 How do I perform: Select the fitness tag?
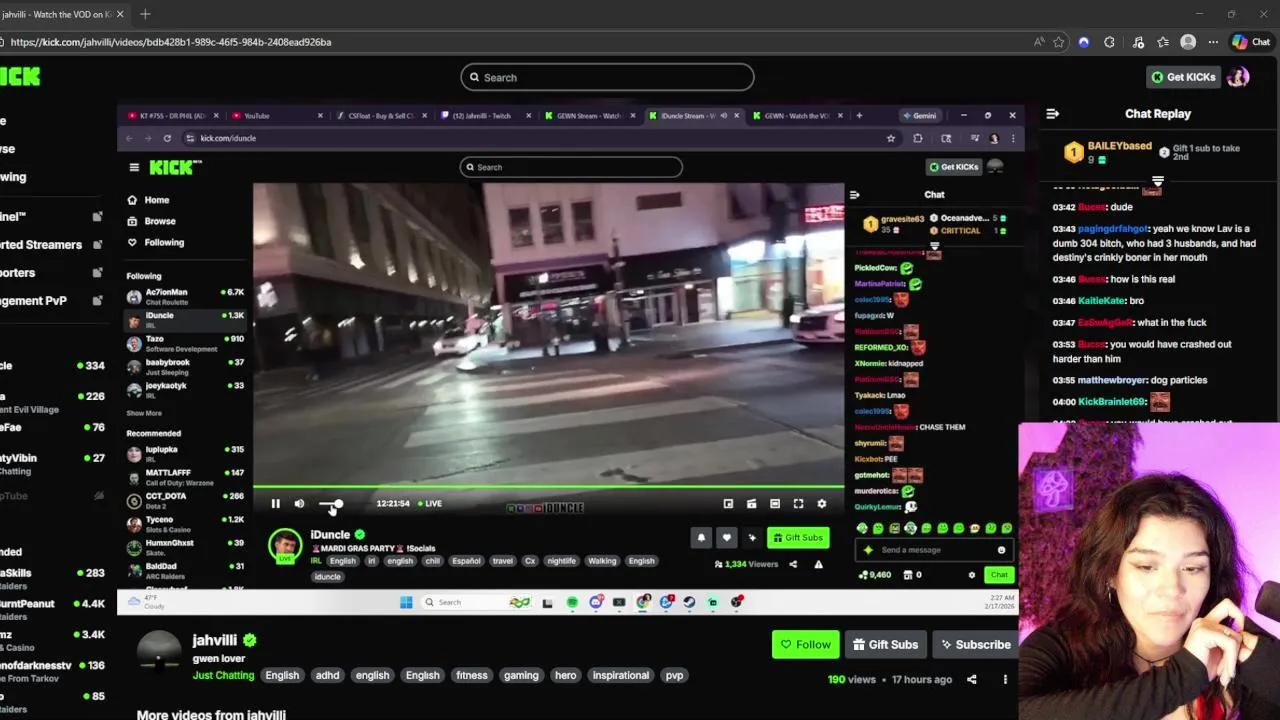coord(472,675)
